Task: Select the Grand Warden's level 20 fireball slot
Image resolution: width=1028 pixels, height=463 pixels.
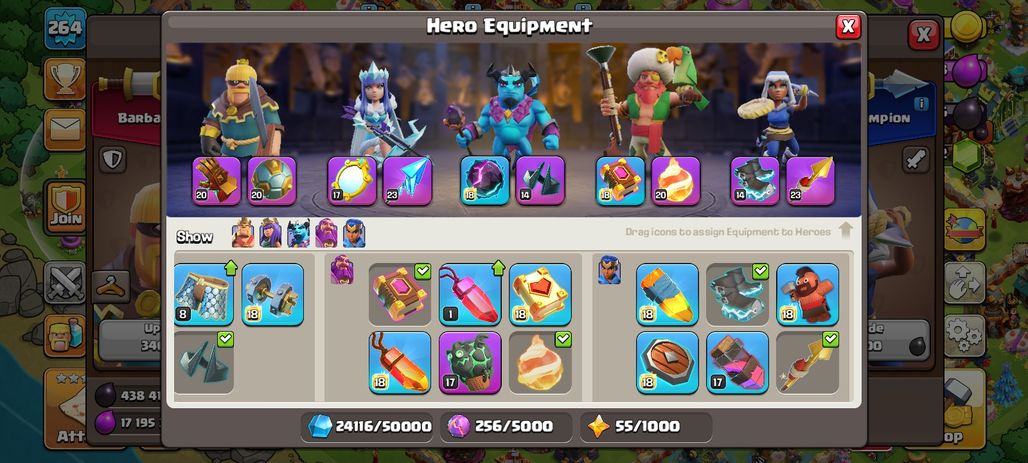Action: coord(675,181)
